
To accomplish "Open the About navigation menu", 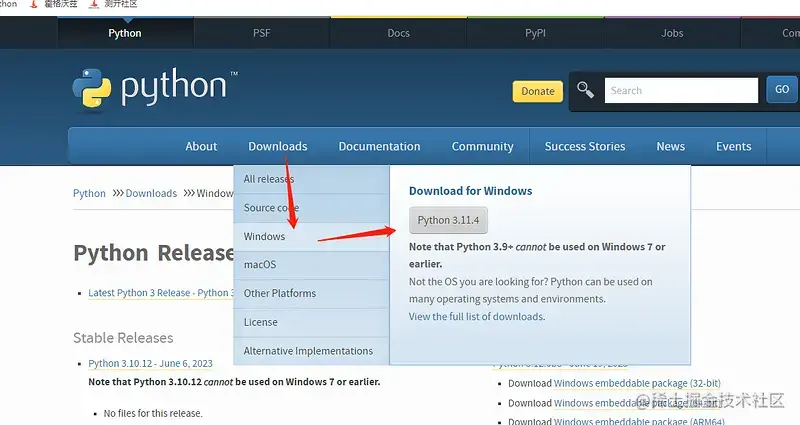I will point(201,146).
